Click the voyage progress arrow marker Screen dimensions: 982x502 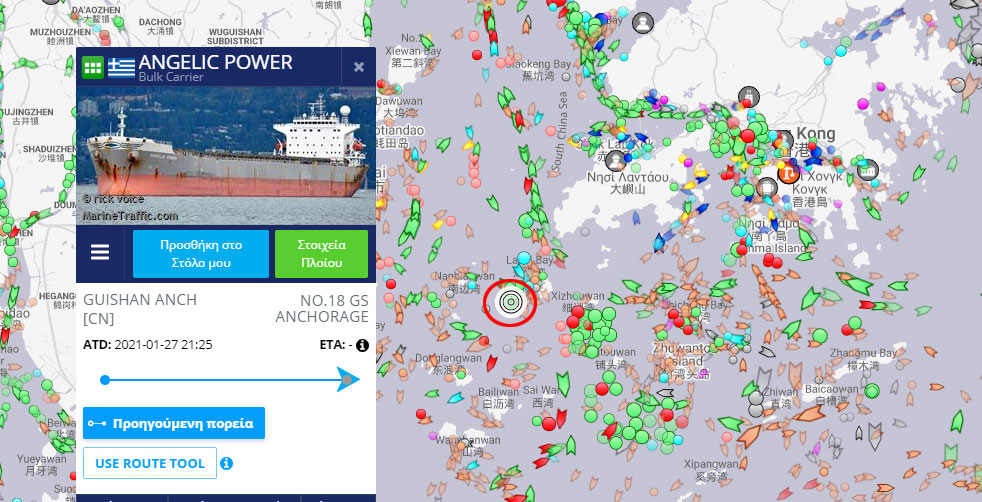348,380
